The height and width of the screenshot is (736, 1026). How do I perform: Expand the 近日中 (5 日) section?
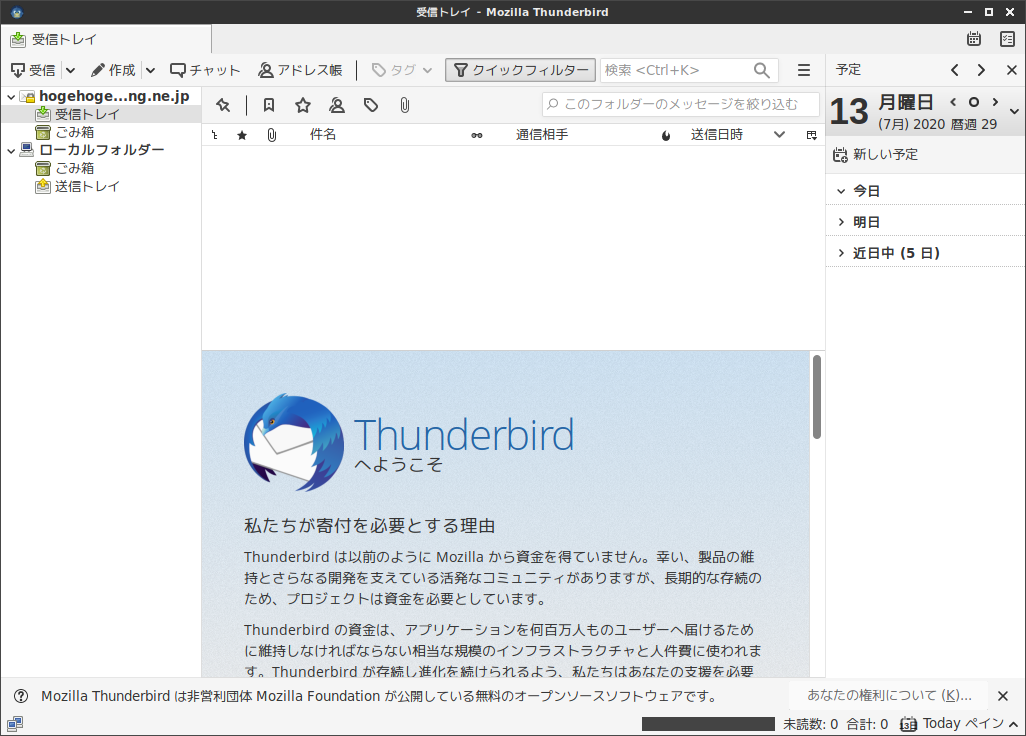[841, 253]
